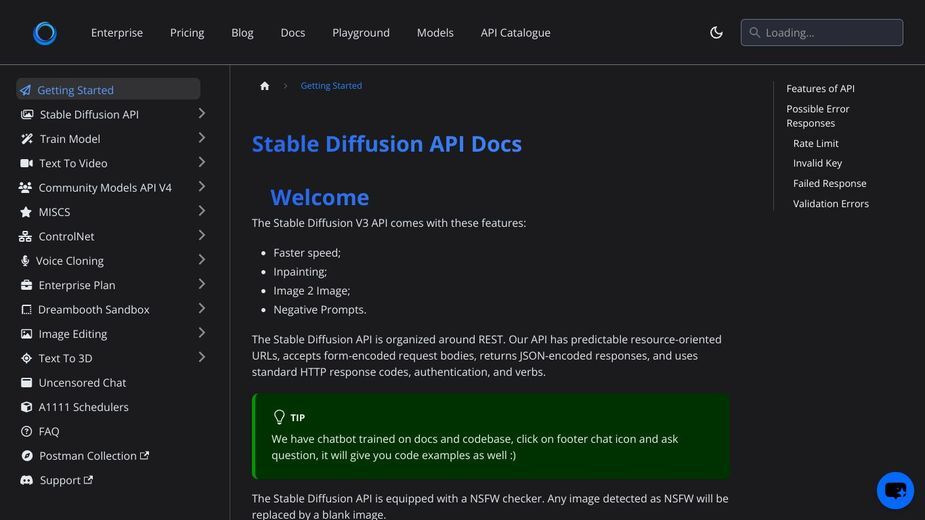Open the Enterprise nav item
Image resolution: width=925 pixels, height=520 pixels.
(117, 33)
